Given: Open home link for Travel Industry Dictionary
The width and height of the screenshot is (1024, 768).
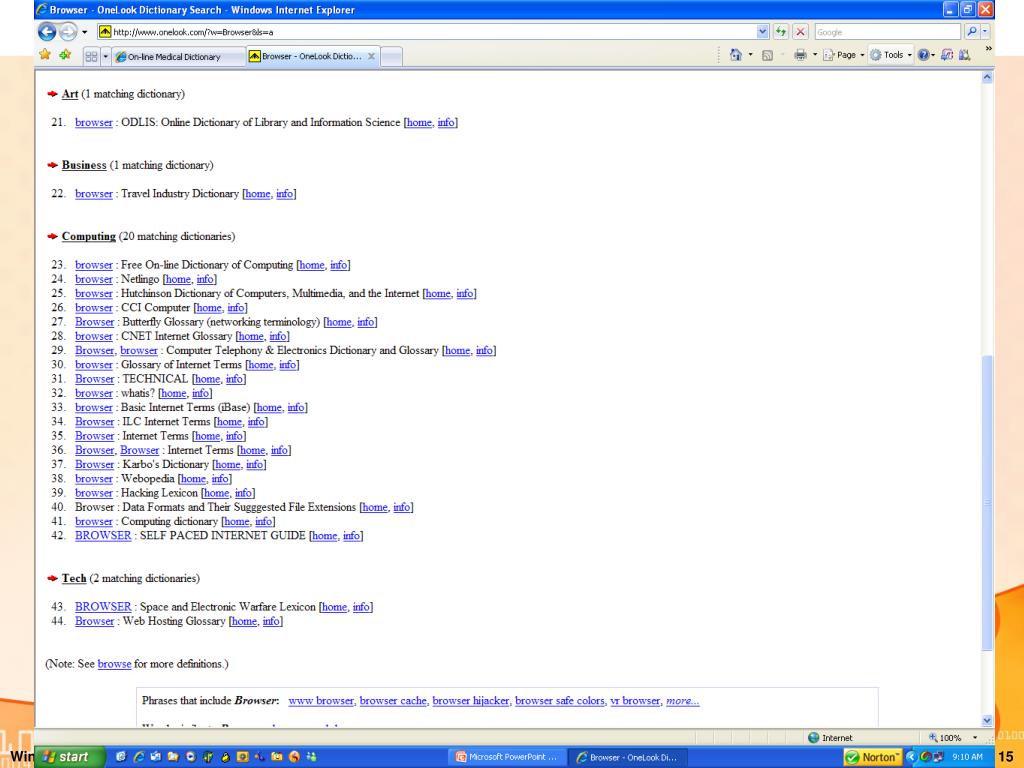Looking at the screenshot, I should pyautogui.click(x=257, y=194).
